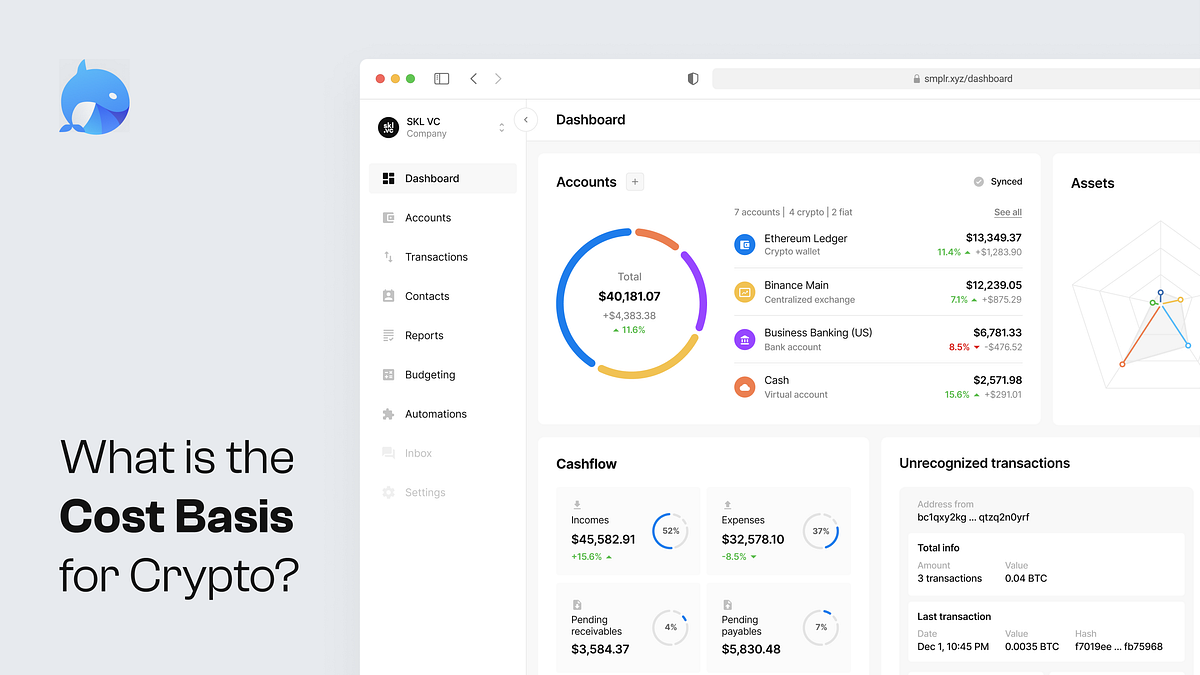
Task: Toggle the browser sidebar panel icon
Action: (x=441, y=78)
